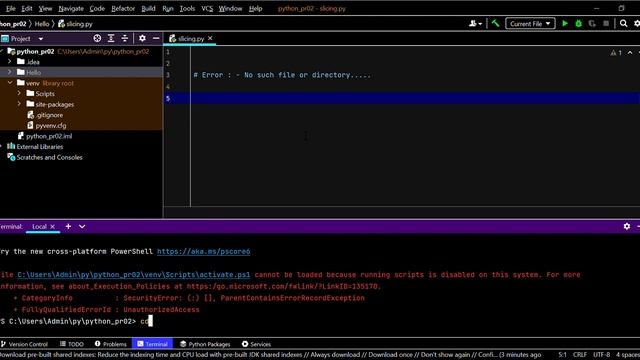This screenshot has height=360, width=640.
Task: Open Version Control tool window
Action: tap(24, 344)
